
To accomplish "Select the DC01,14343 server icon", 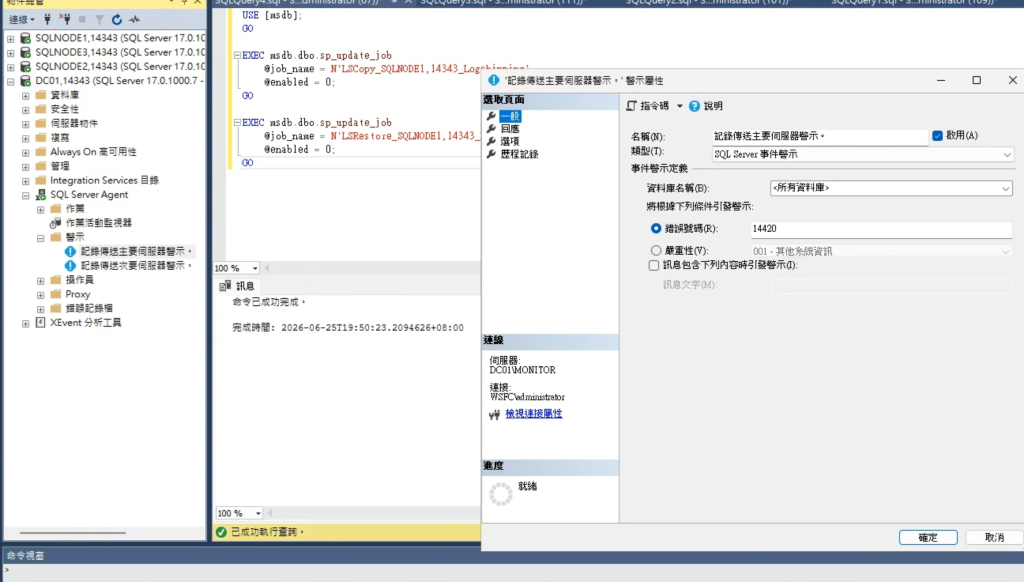I will (x=25, y=81).
